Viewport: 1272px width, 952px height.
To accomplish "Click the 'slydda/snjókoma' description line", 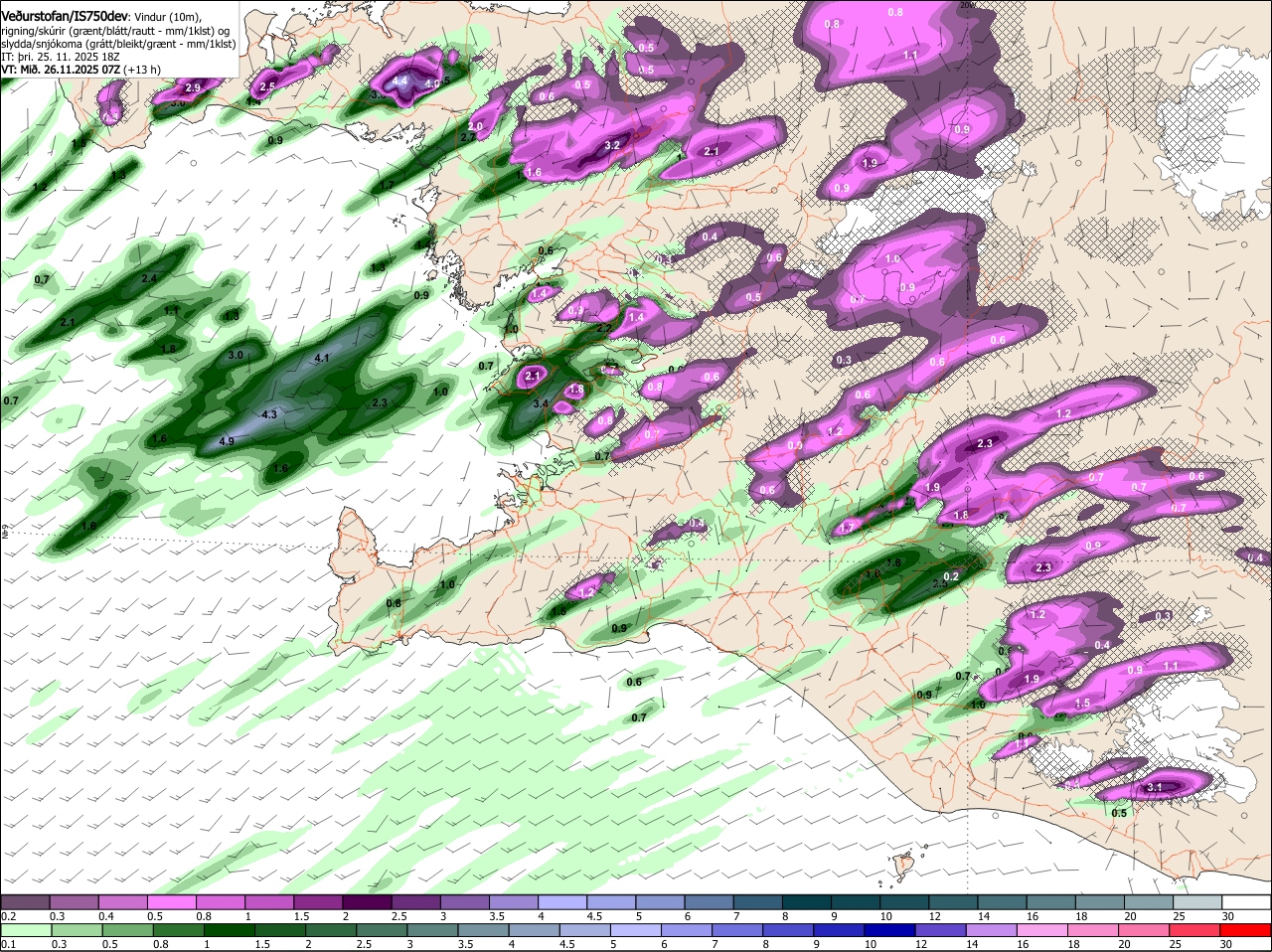I will tap(118, 45).
